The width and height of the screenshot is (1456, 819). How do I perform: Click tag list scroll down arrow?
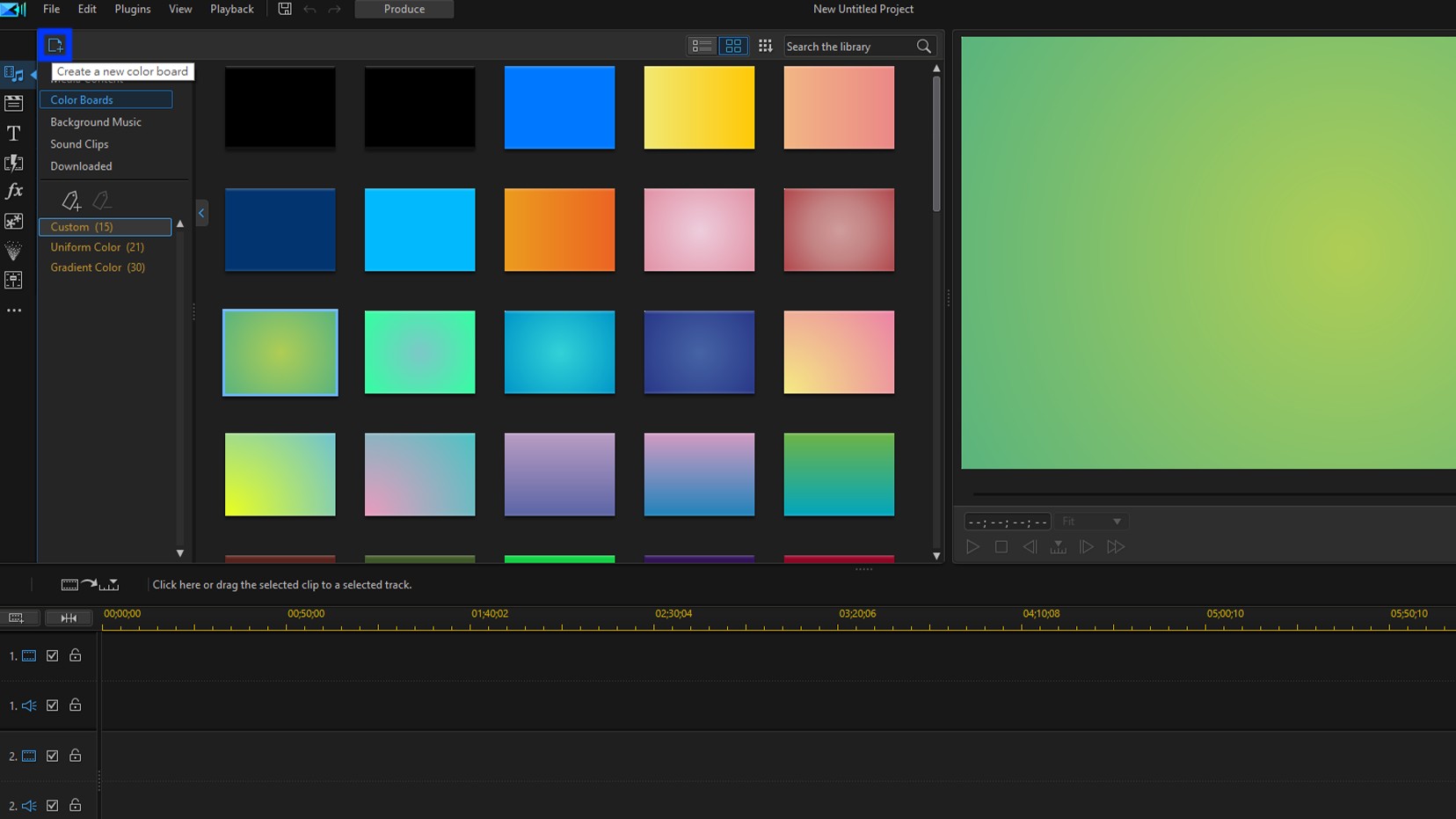(x=180, y=553)
